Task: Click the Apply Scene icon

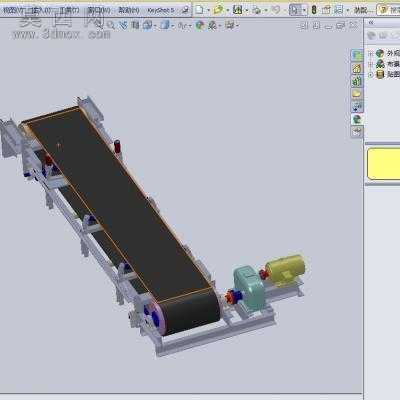Action: coord(212,25)
